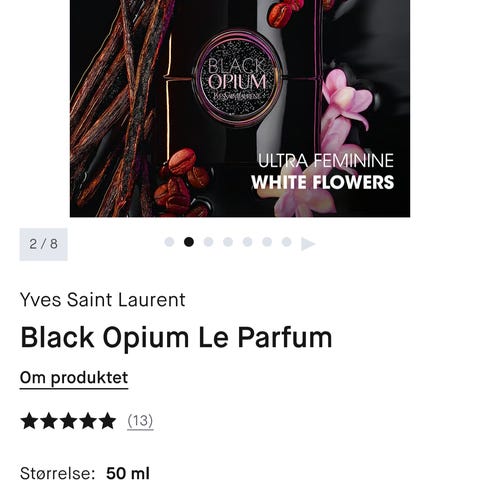
Task: Click the WHITE FLOWERS image caption
Action: tap(323, 182)
